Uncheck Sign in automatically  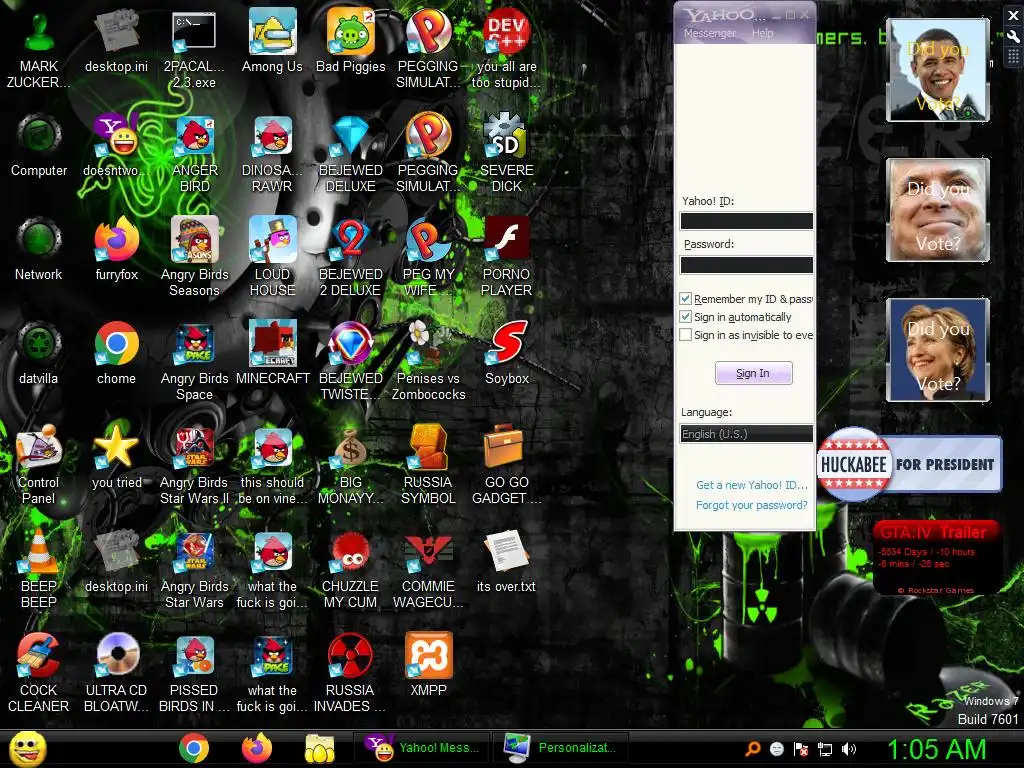click(x=686, y=317)
